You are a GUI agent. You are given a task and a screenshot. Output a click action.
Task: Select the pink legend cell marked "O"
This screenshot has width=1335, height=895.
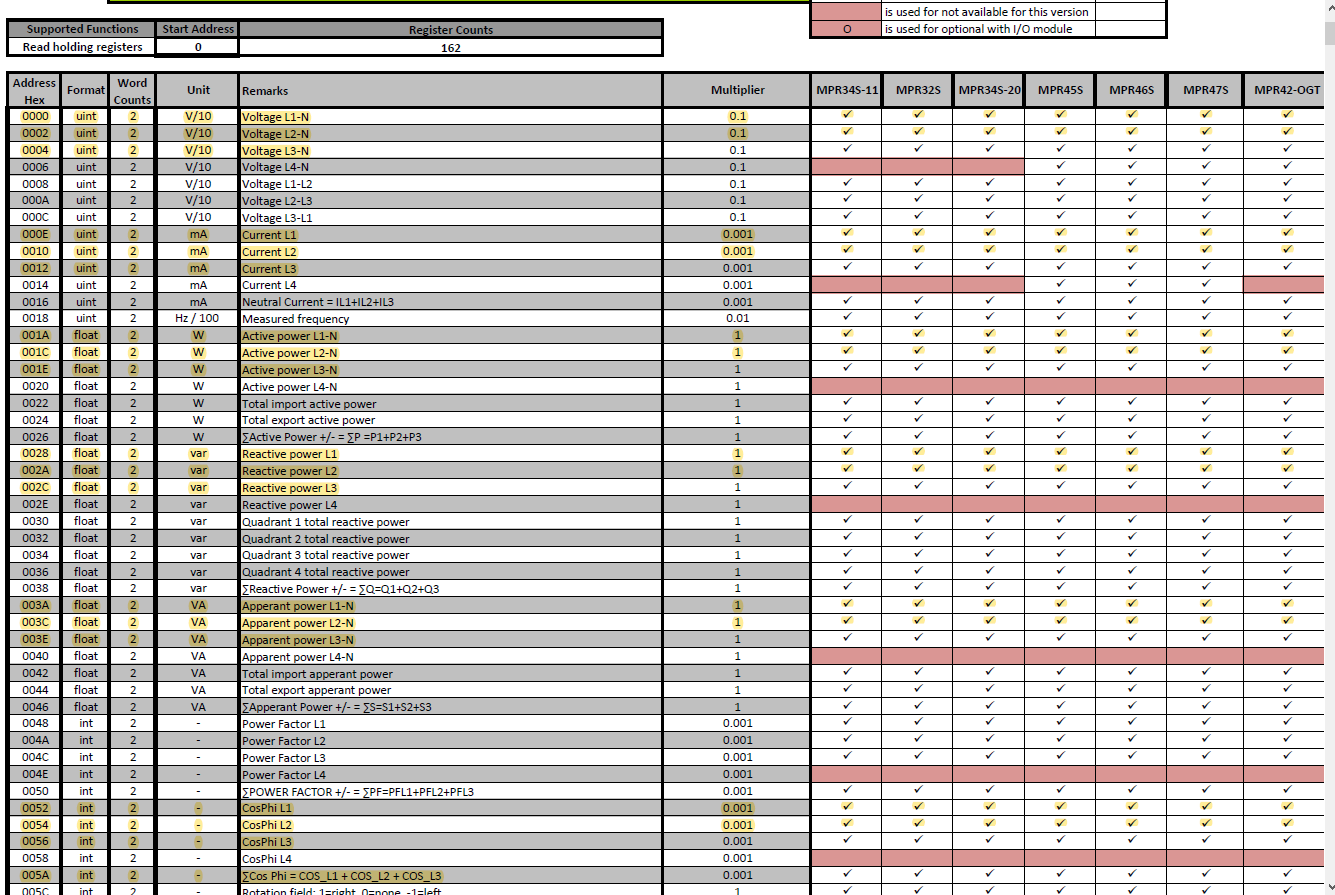point(846,29)
